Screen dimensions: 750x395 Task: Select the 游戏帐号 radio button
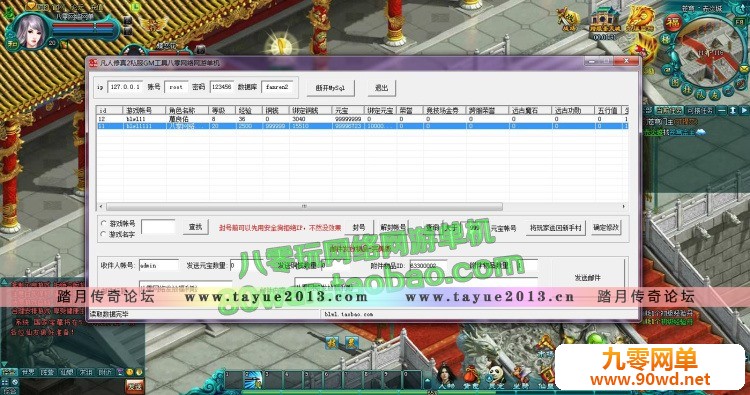click(x=103, y=223)
